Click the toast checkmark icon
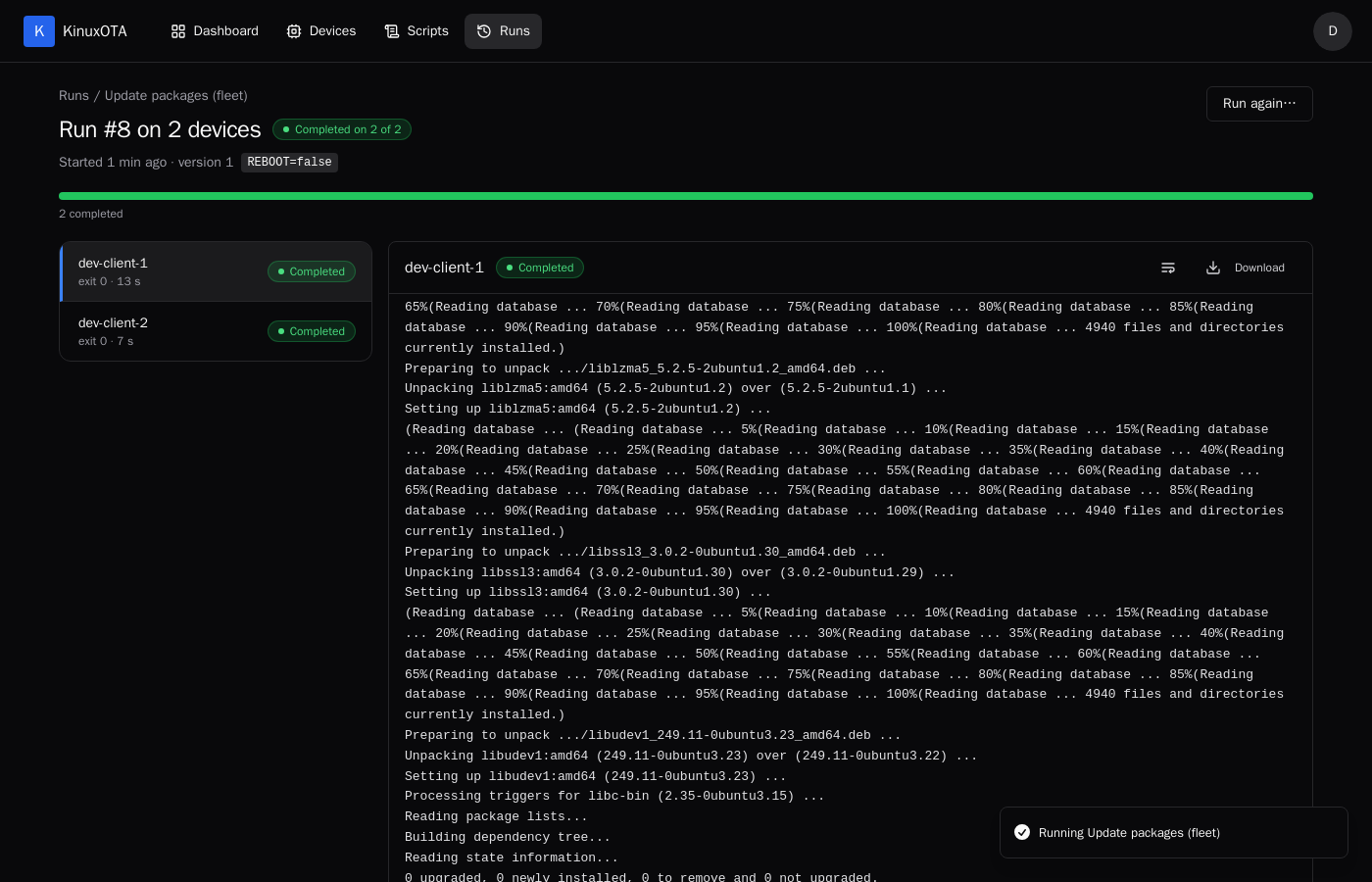The height and width of the screenshot is (882, 1372). point(1022,832)
